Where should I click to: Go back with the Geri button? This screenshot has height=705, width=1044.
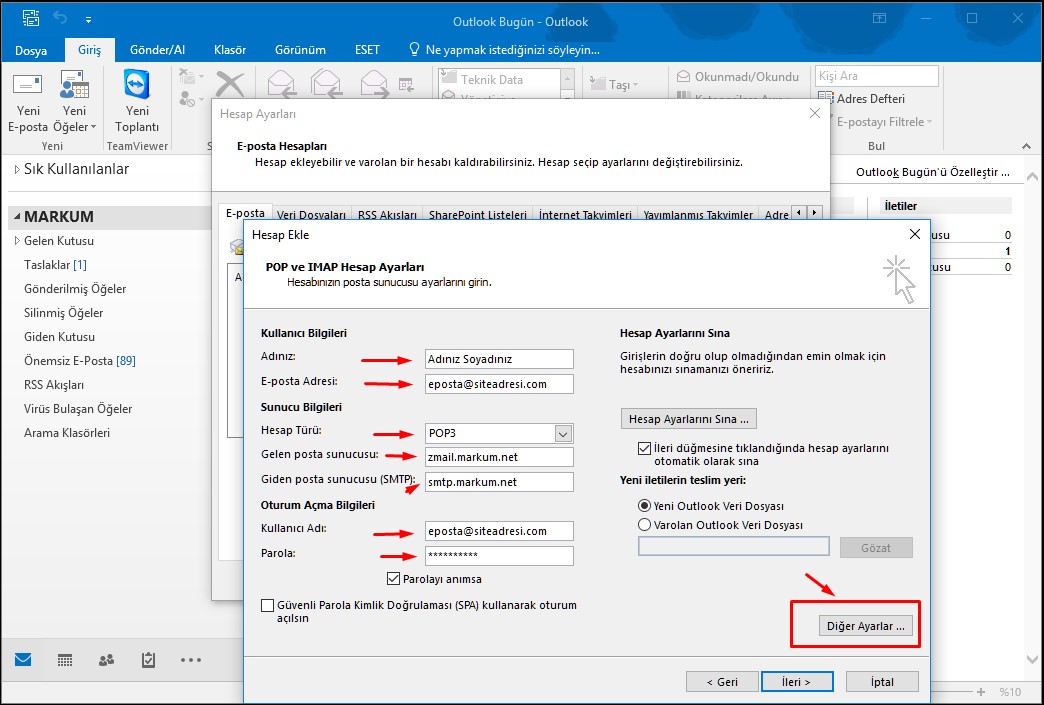click(x=722, y=682)
